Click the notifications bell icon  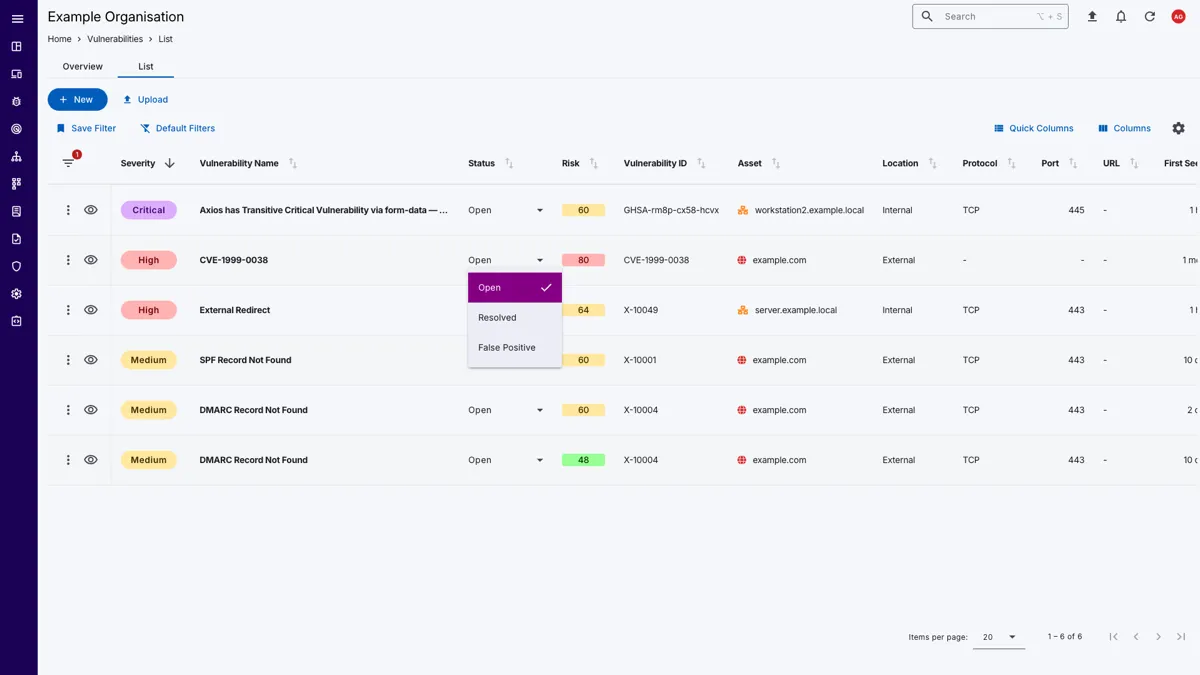(1121, 17)
